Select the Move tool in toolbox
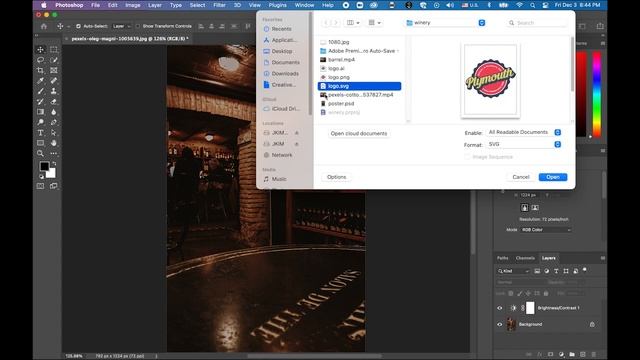 point(40,49)
